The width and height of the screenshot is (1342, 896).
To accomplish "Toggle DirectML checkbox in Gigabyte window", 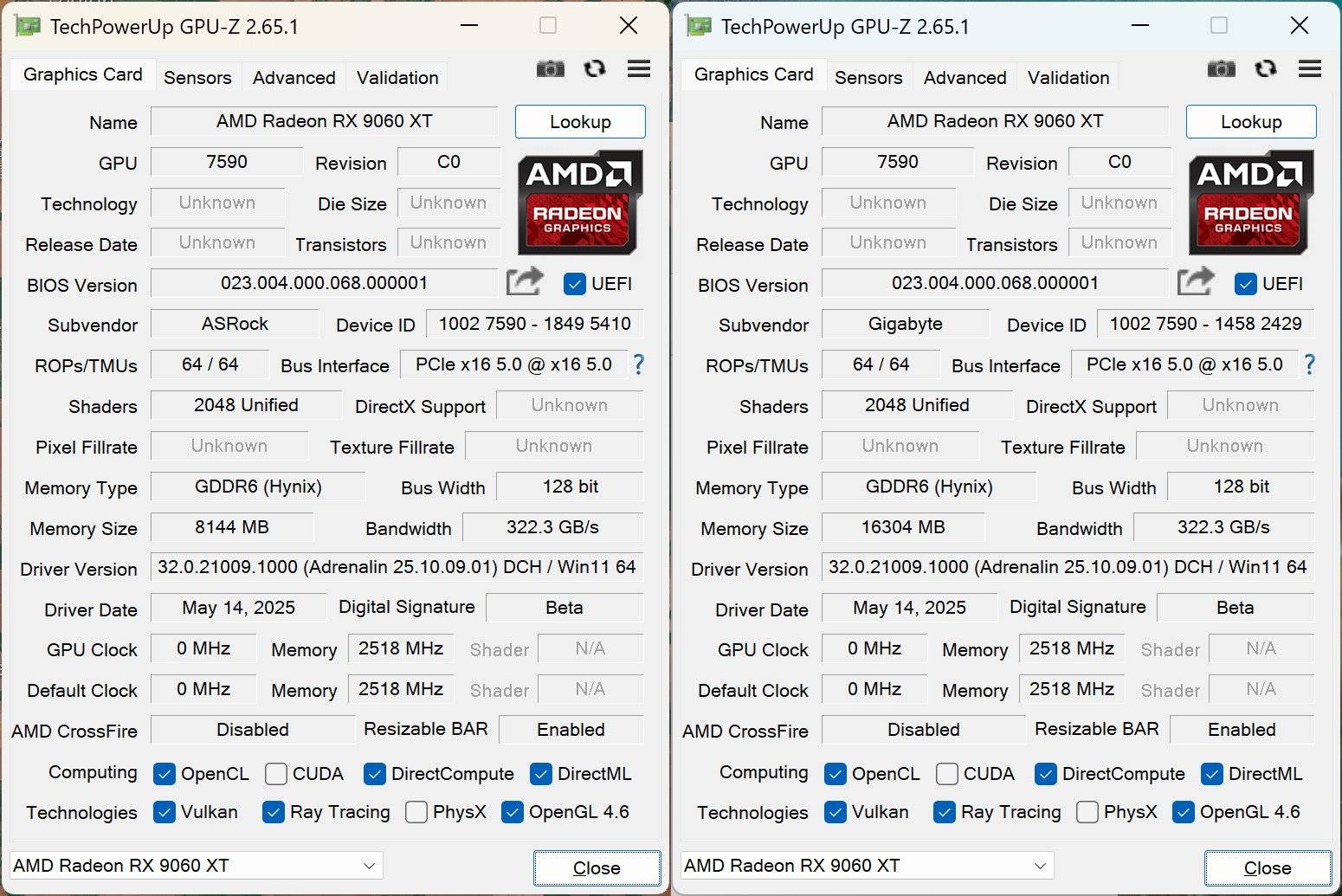I will [1212, 774].
